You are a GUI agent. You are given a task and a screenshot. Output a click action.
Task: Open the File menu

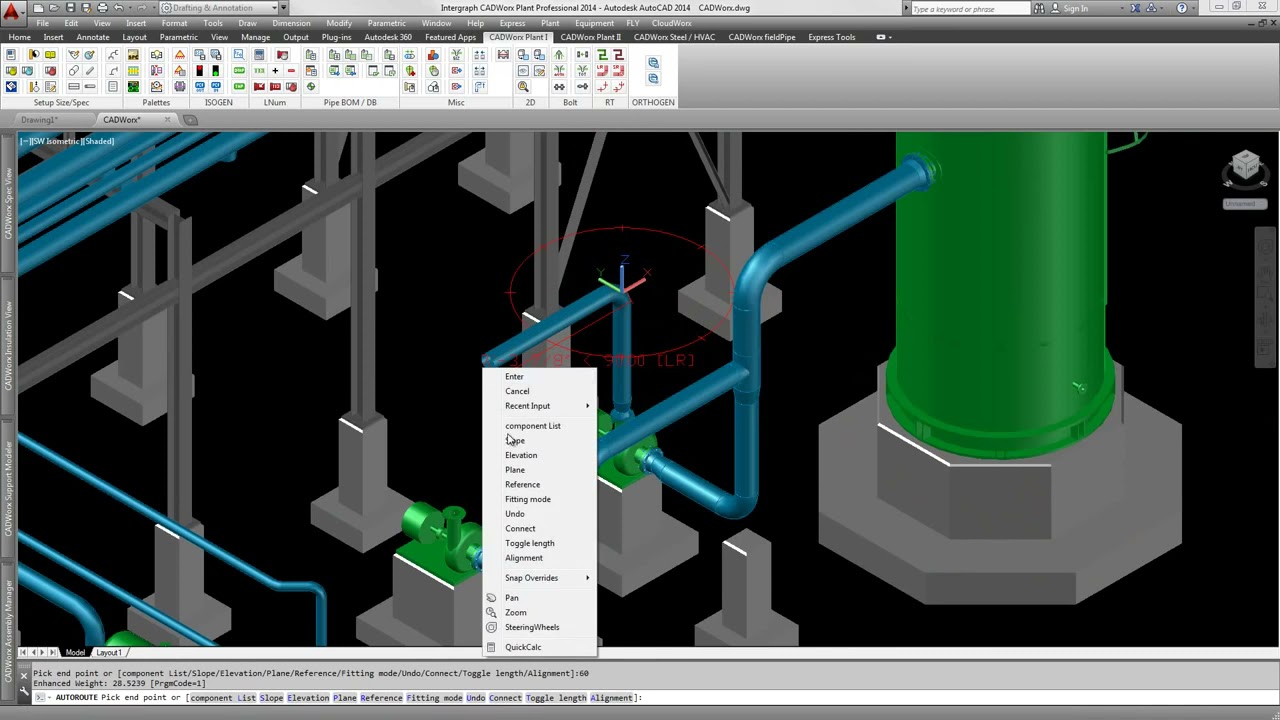click(42, 23)
